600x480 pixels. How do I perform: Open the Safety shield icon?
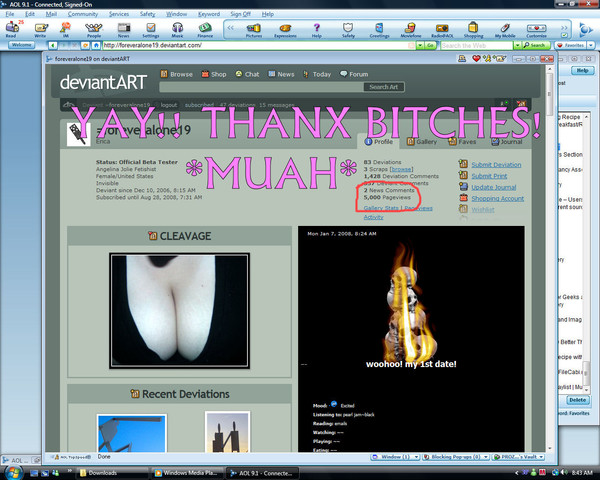point(348,29)
